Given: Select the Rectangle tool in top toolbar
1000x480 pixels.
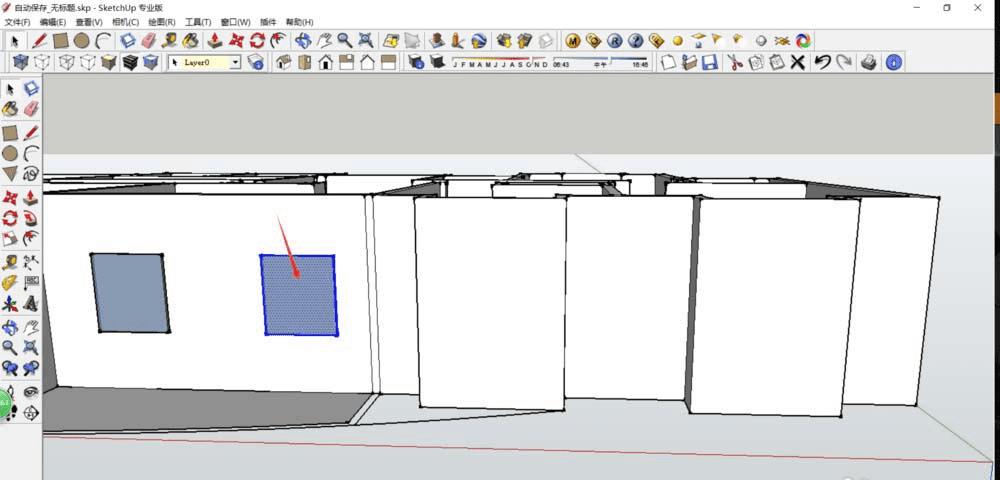Looking at the screenshot, I should pyautogui.click(x=61, y=41).
